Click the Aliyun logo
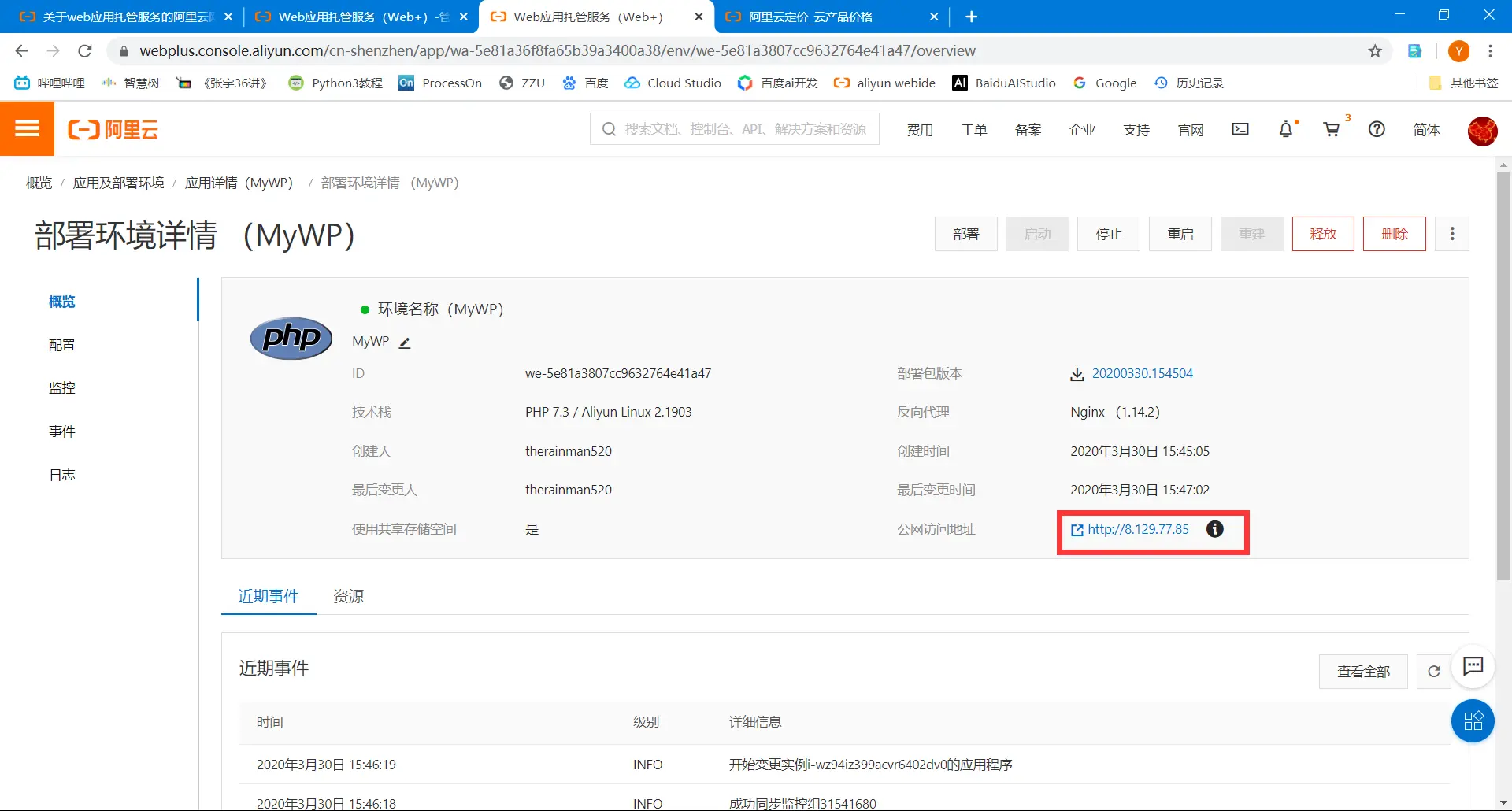1512x811 pixels. [x=113, y=130]
